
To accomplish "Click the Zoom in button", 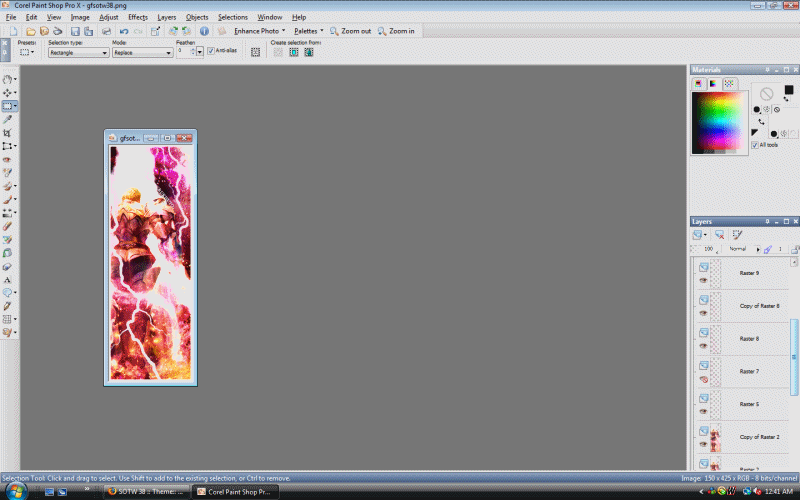I will (396, 31).
